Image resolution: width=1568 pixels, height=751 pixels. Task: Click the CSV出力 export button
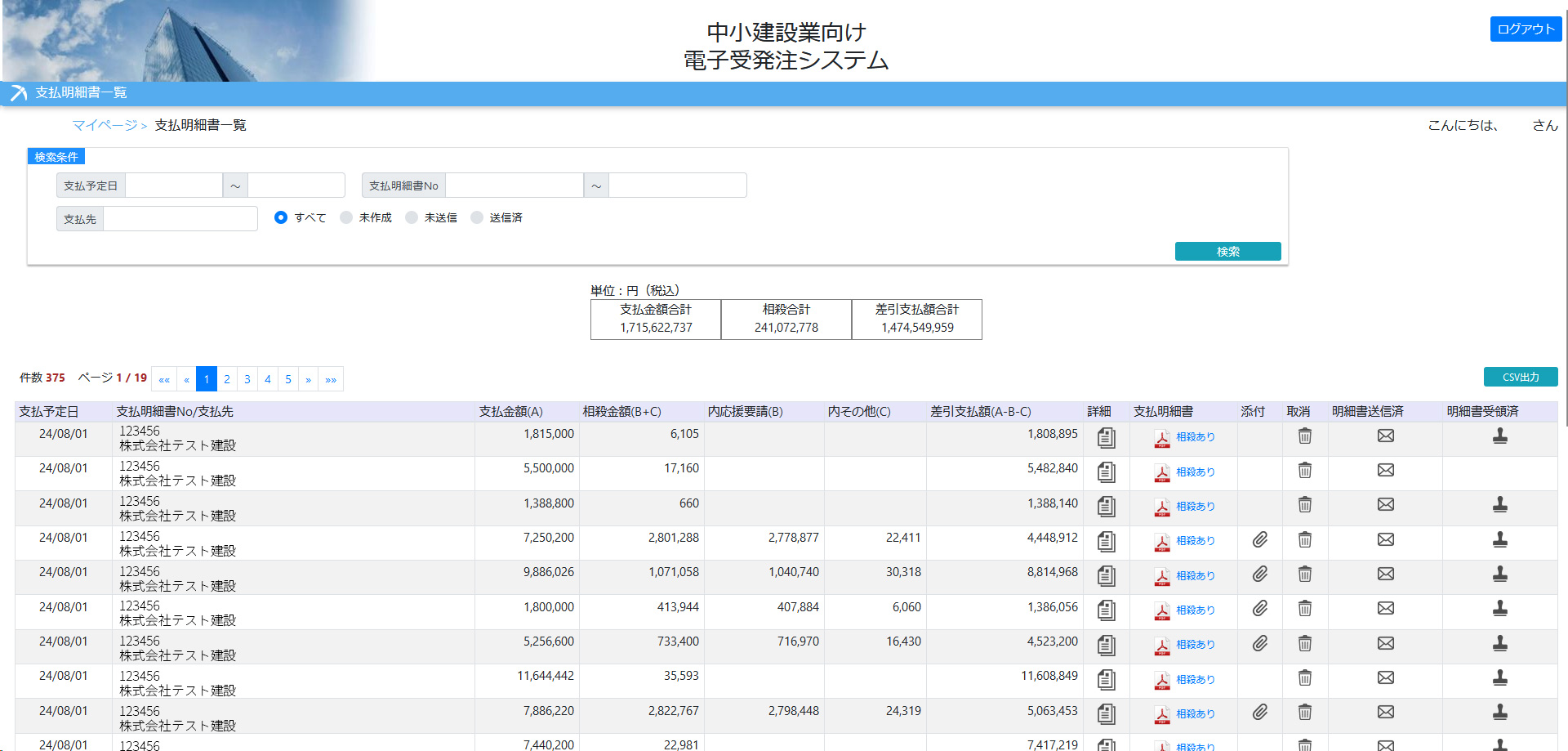tap(1521, 377)
